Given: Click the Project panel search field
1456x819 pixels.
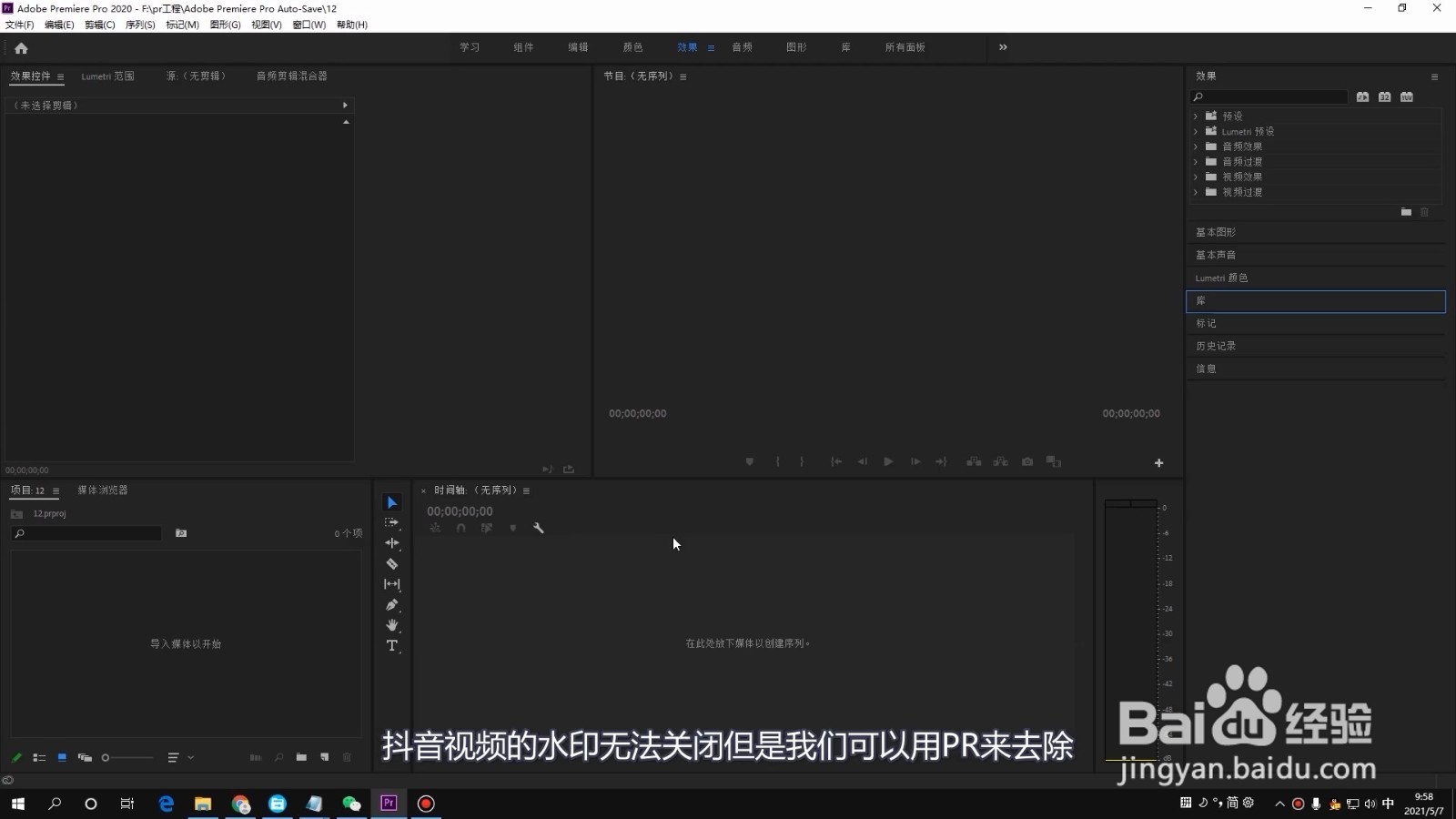Looking at the screenshot, I should pyautogui.click(x=86, y=533).
